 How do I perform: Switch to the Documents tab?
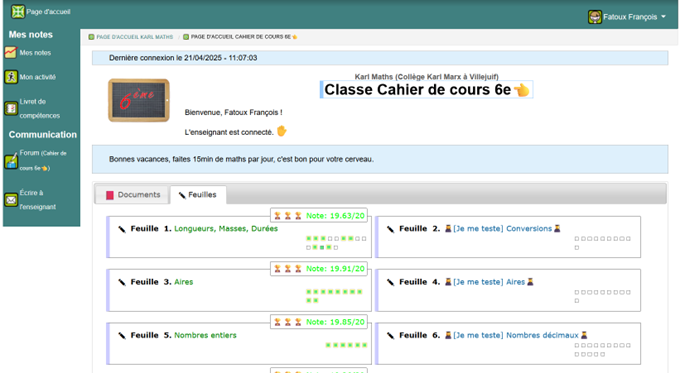pos(134,195)
